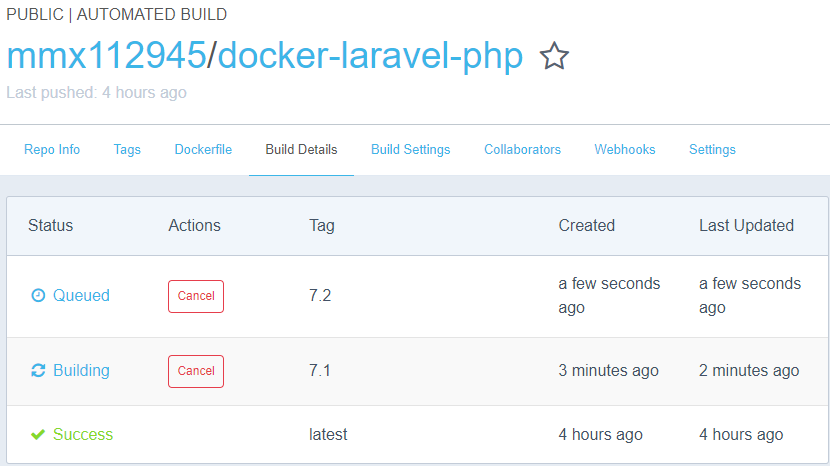Viewport: 830px width, 466px height.
Task: Click the Queued clock status icon
Action: [x=38, y=296]
